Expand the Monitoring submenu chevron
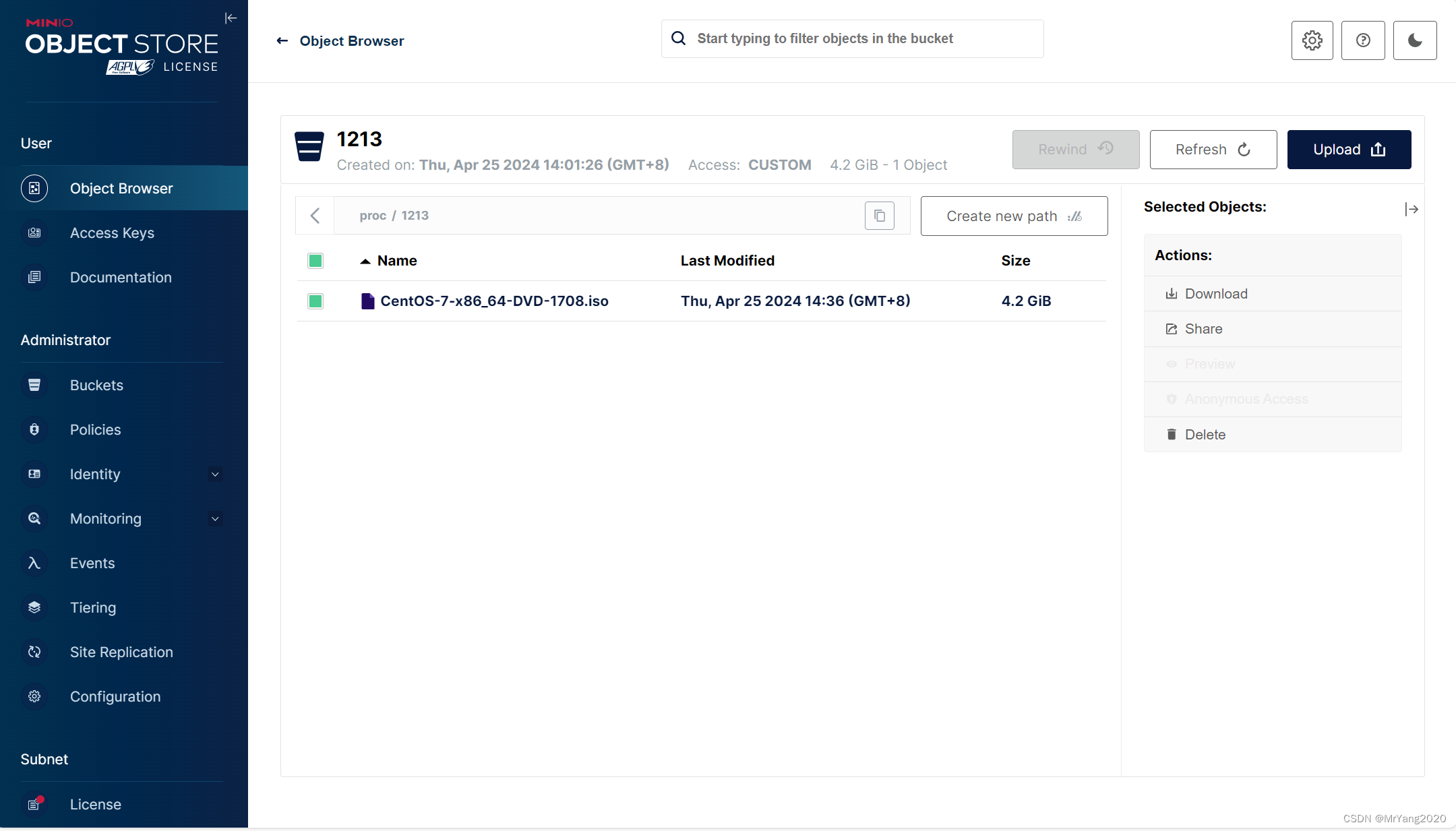The height and width of the screenshot is (831, 1456). tap(215, 519)
